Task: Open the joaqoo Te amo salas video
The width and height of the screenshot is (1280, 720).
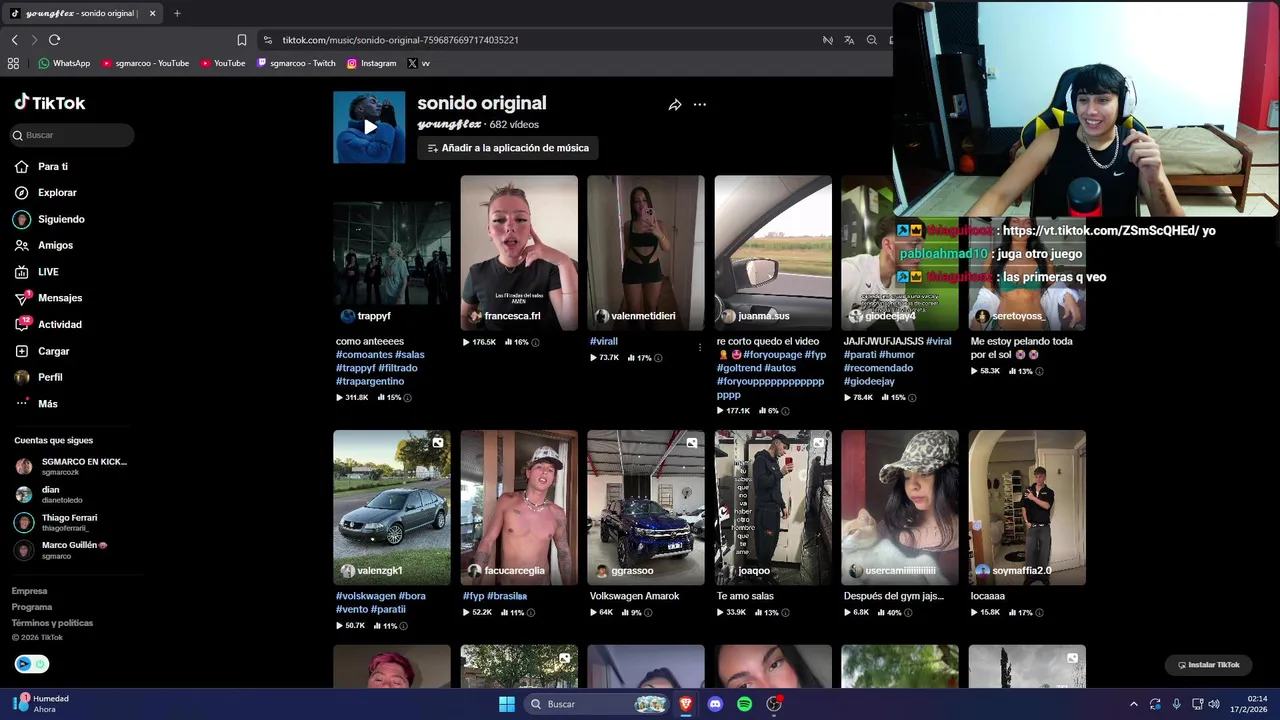Action: point(773,507)
